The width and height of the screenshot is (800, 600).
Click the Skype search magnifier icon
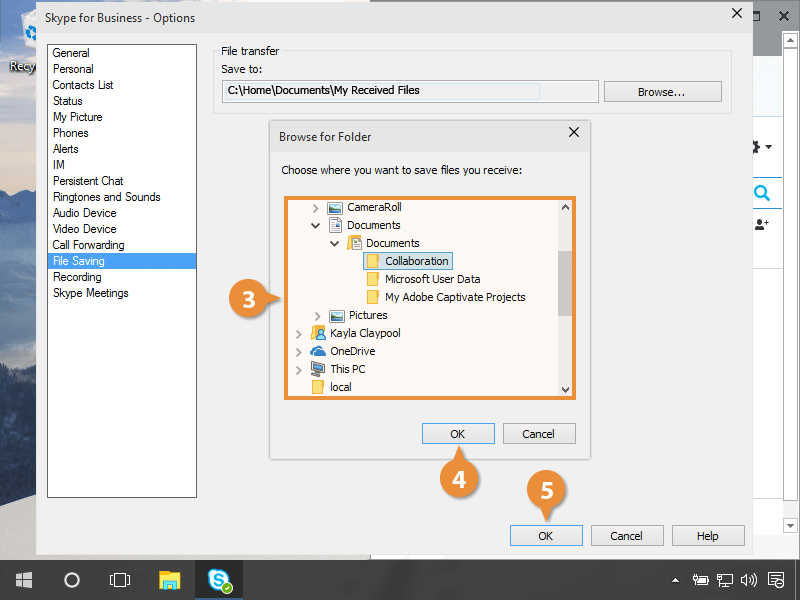pyautogui.click(x=762, y=193)
